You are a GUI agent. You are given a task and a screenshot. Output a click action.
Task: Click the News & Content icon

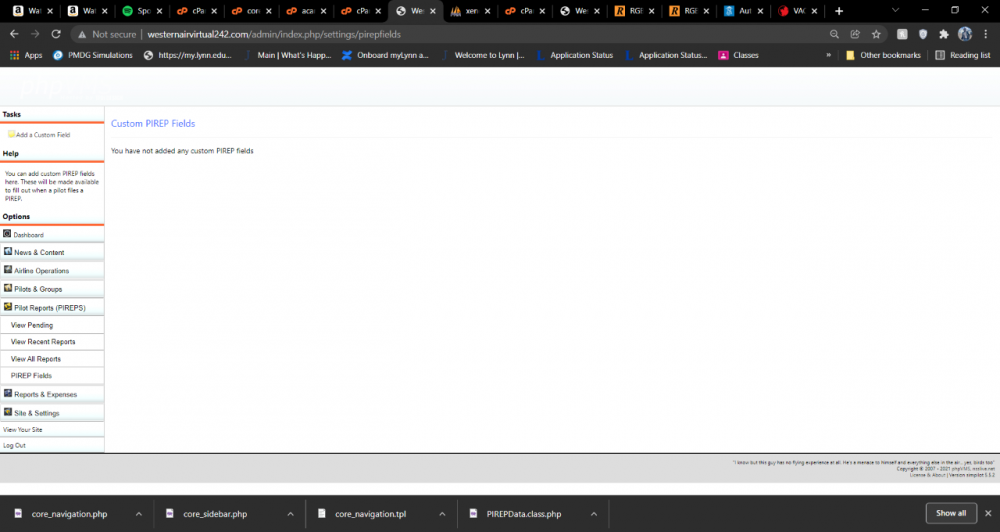pos(8,252)
